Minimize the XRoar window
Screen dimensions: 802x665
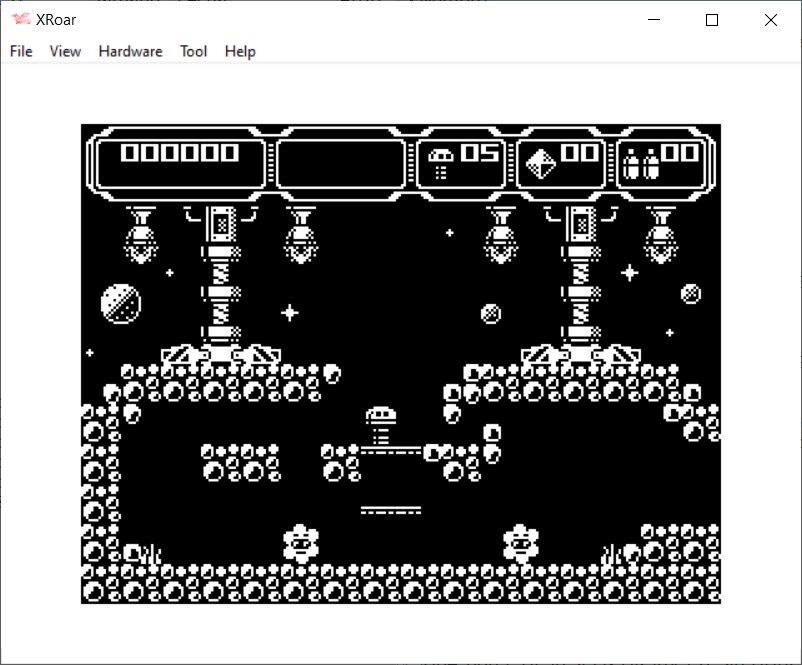(654, 20)
